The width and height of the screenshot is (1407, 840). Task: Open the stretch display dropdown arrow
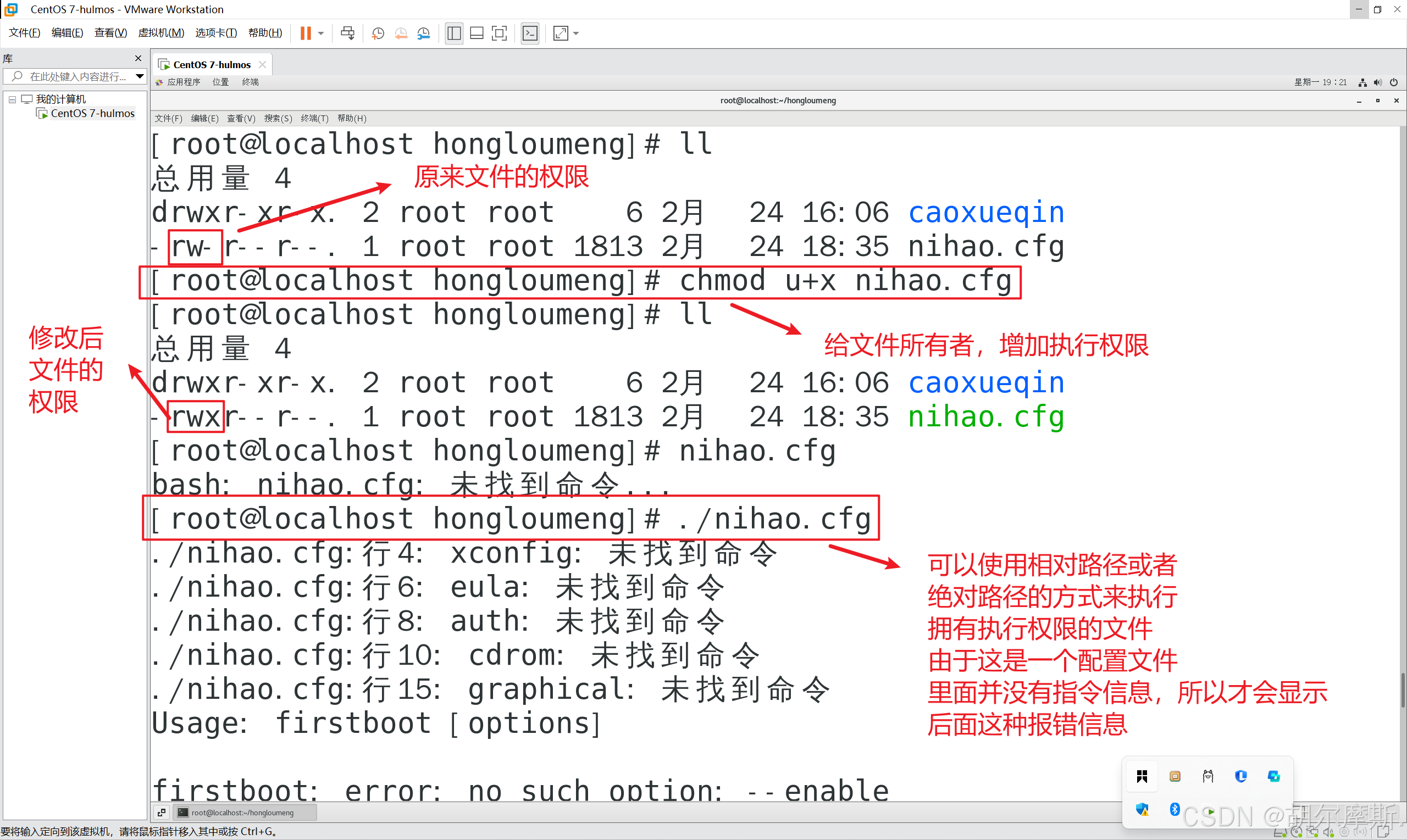[576, 33]
